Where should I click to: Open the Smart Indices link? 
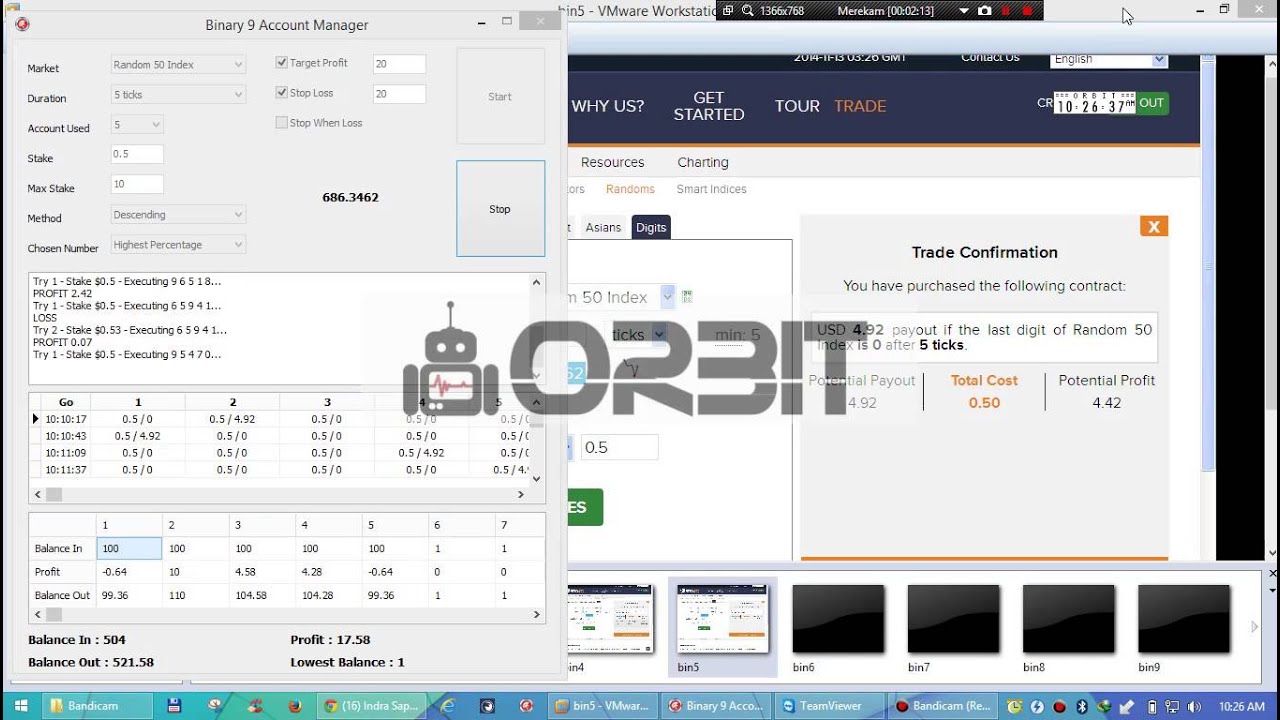click(x=711, y=189)
